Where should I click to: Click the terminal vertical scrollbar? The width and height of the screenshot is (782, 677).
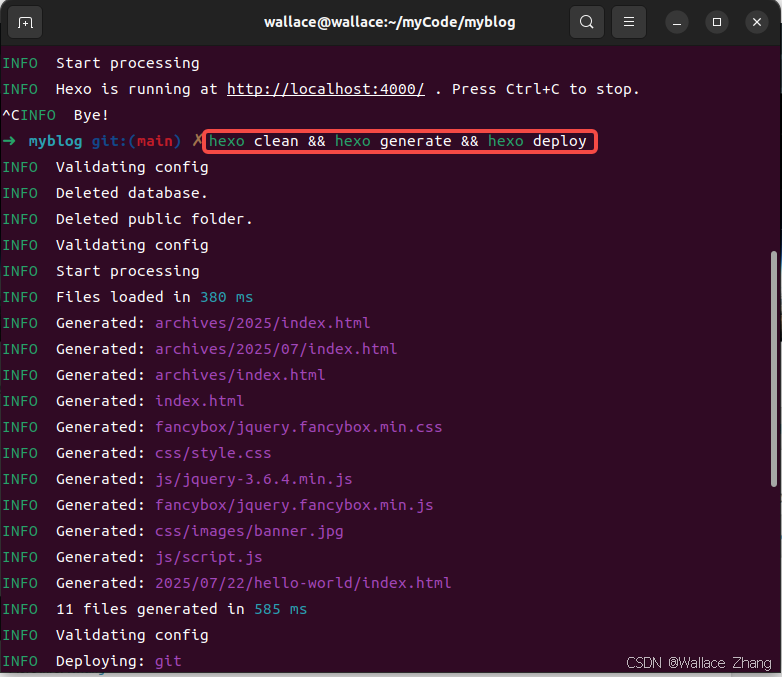[x=774, y=369]
